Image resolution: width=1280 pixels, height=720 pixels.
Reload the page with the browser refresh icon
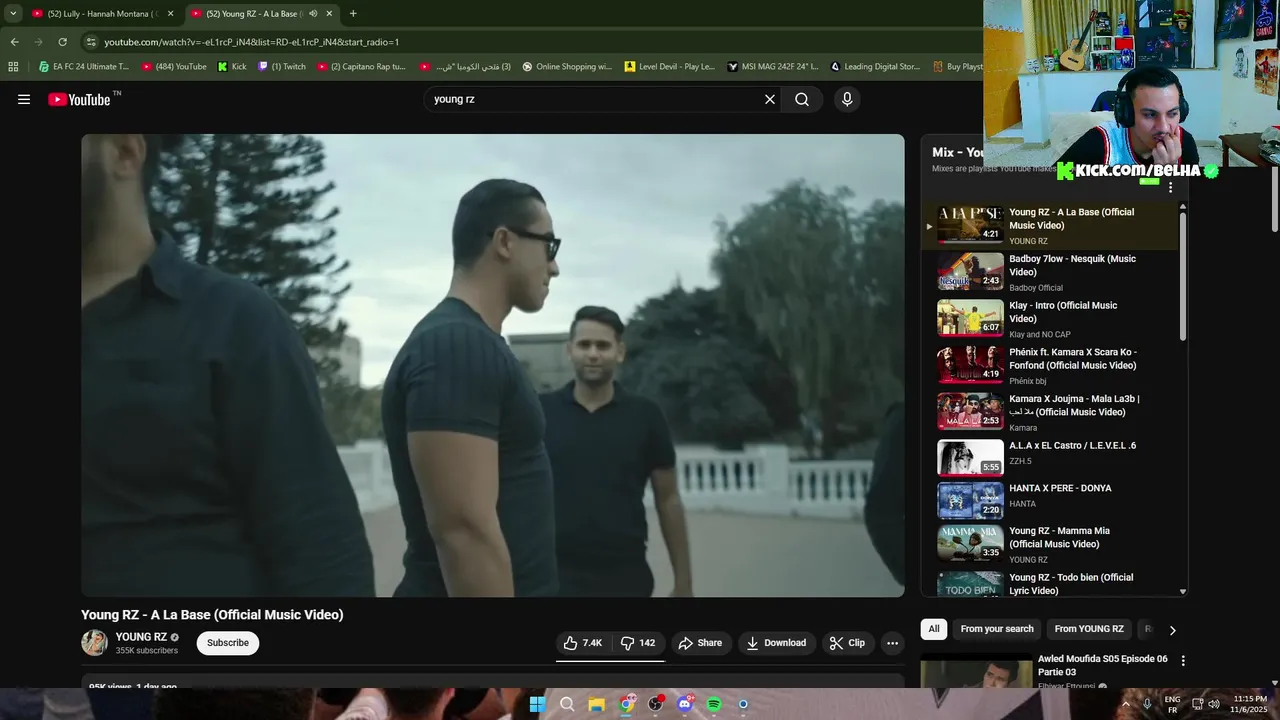point(62,42)
